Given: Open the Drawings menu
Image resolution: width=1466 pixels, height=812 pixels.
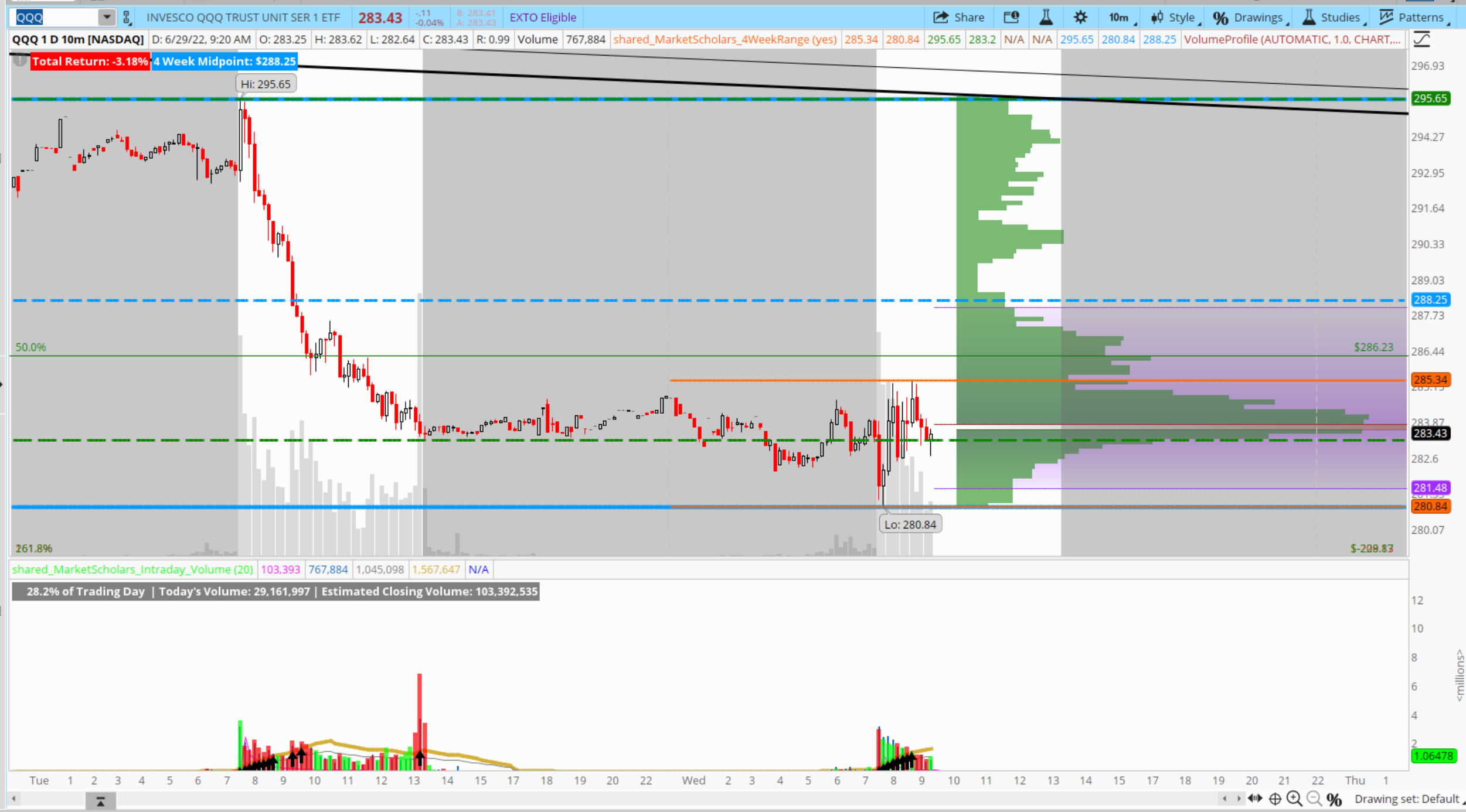Looking at the screenshot, I should (x=1250, y=18).
